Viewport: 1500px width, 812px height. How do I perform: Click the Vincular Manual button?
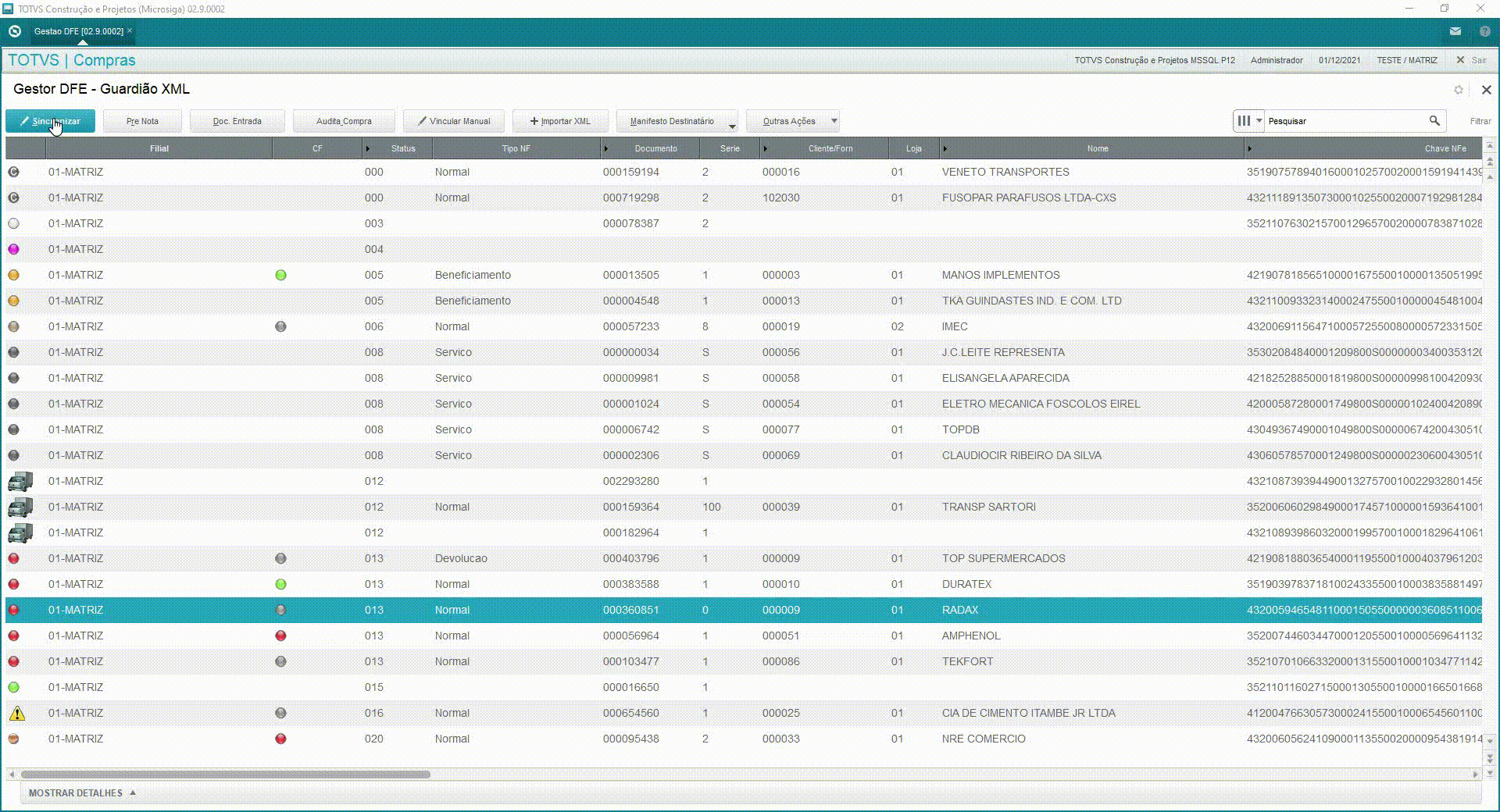454,121
